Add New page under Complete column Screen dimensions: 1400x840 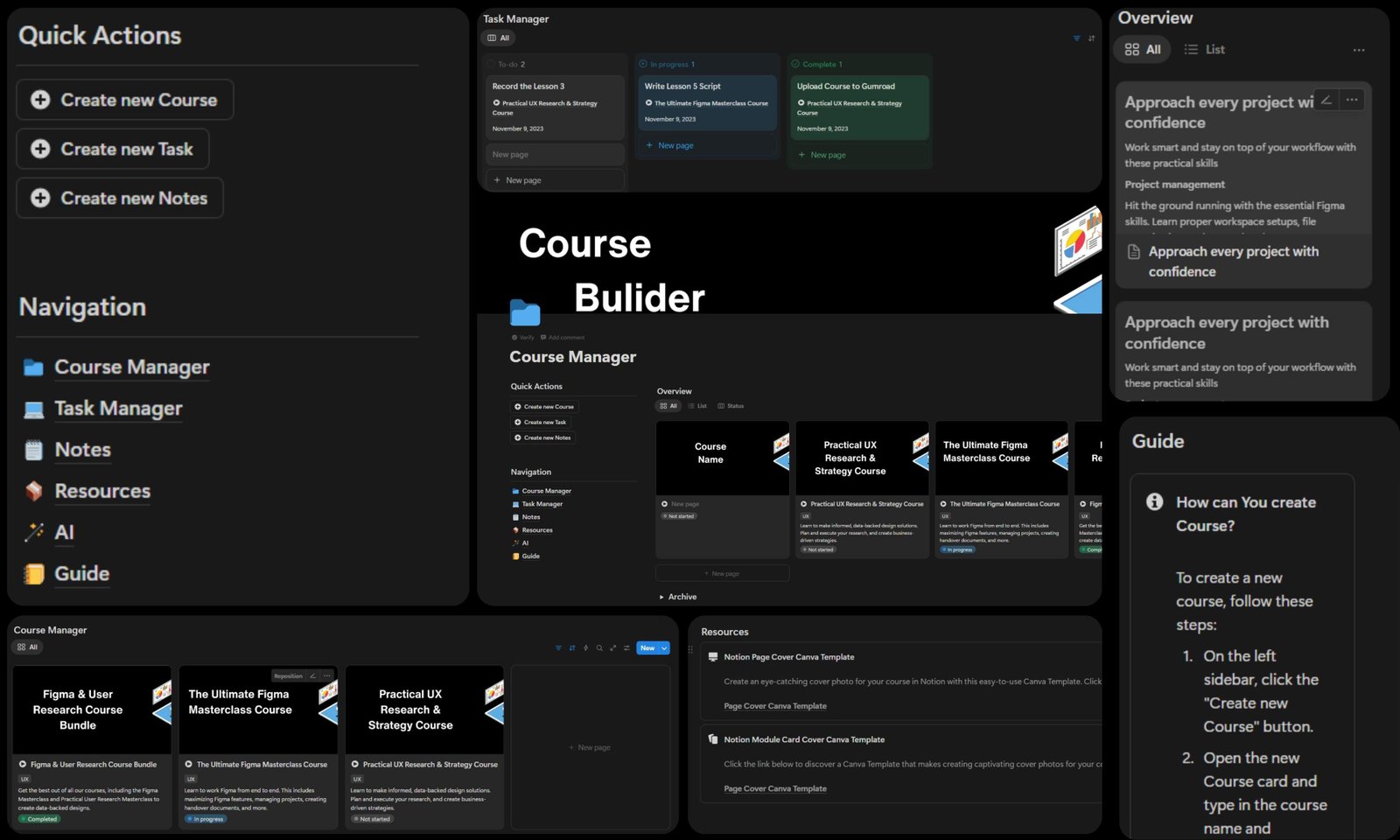859,155
